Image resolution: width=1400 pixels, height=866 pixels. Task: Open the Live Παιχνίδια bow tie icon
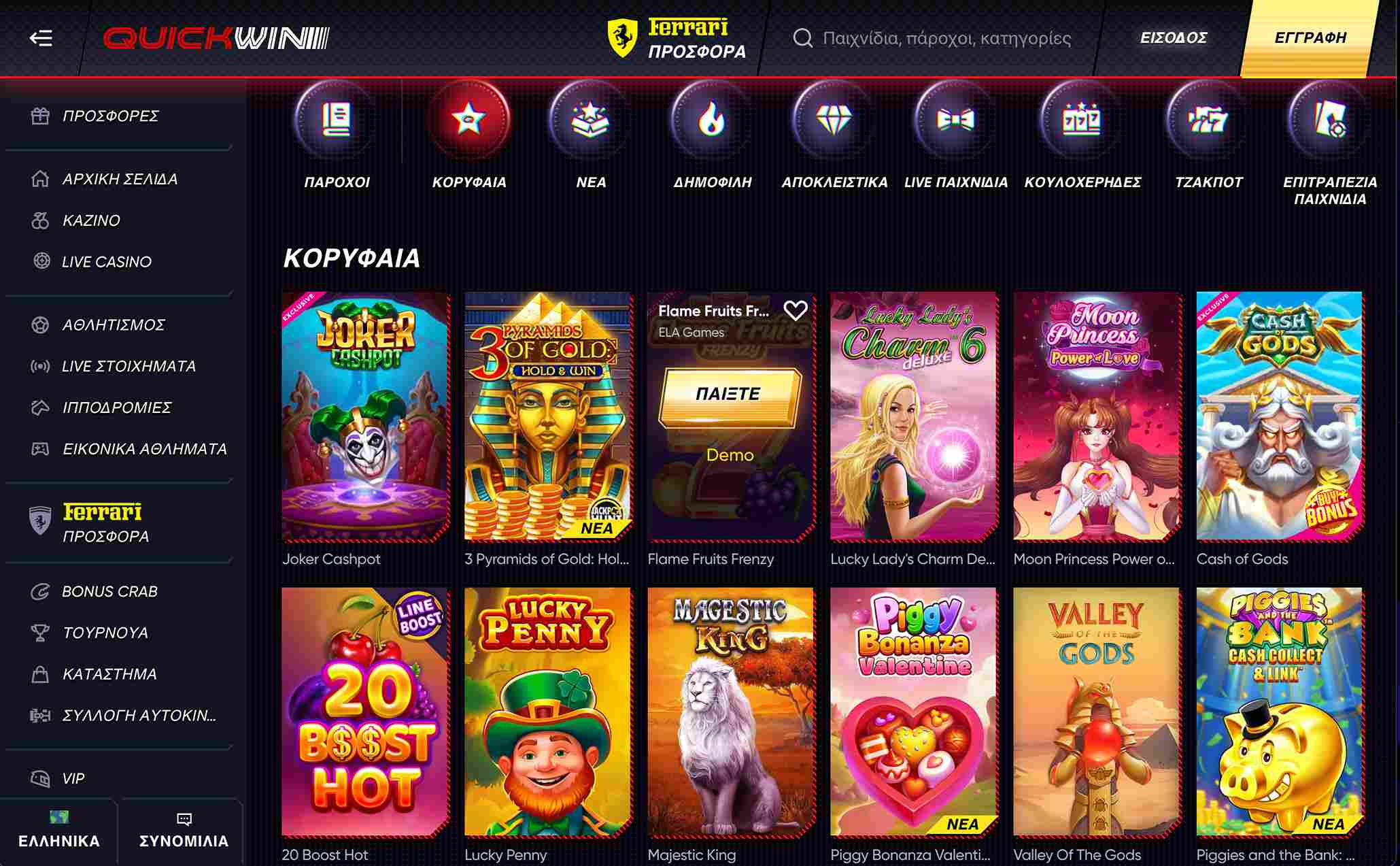tap(955, 120)
